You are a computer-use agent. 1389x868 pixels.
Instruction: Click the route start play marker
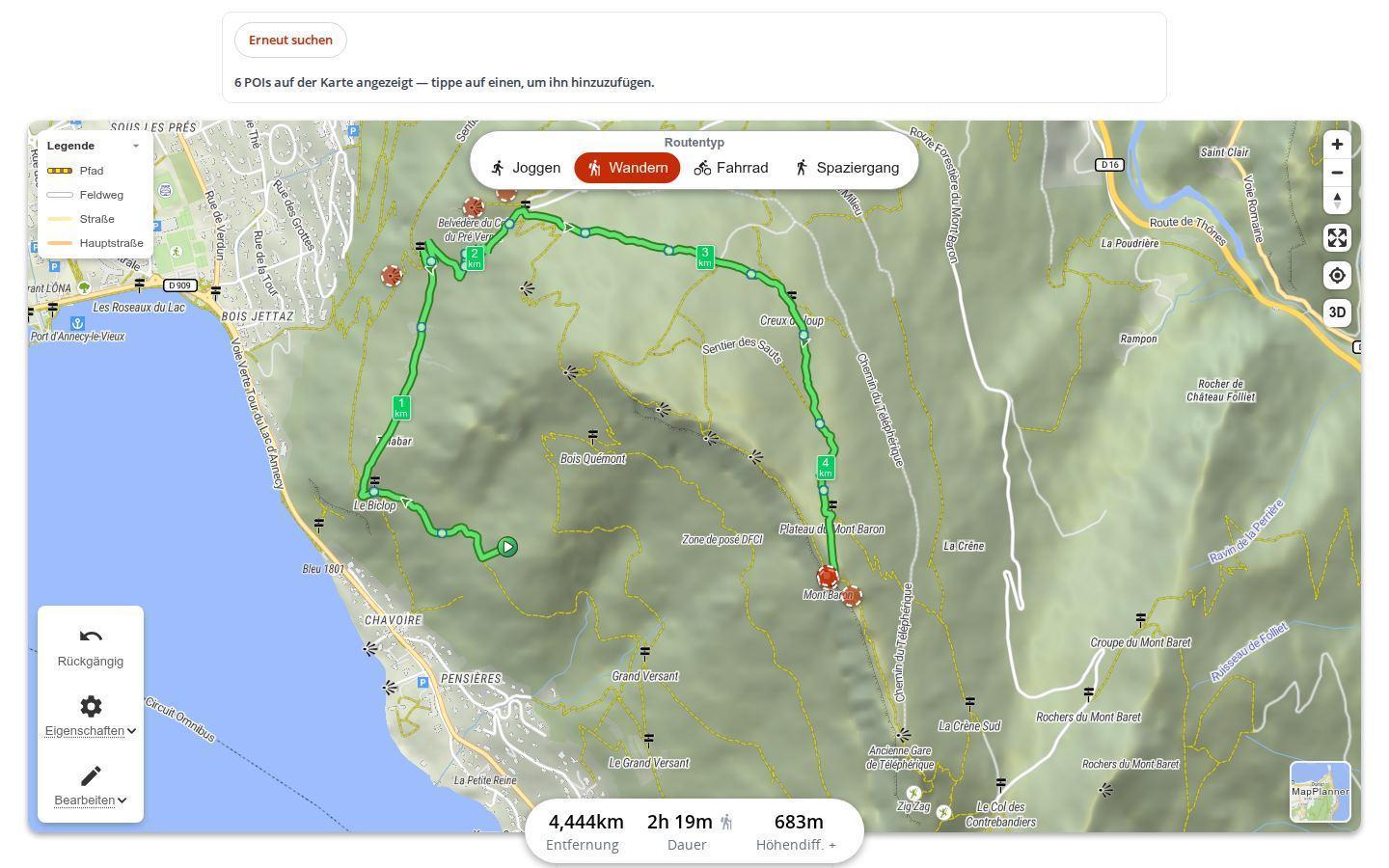click(507, 547)
